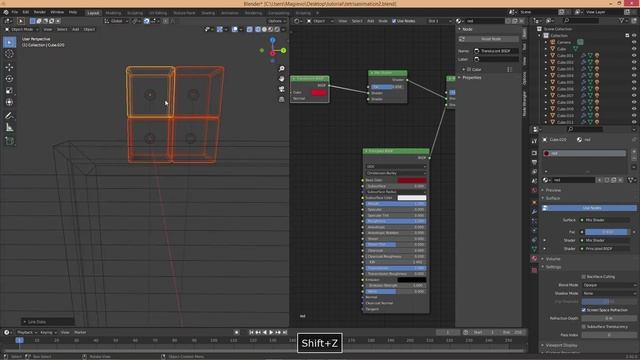The width and height of the screenshot is (640, 360).
Task: Open the Tool properties tab icon
Action: coord(534,141)
